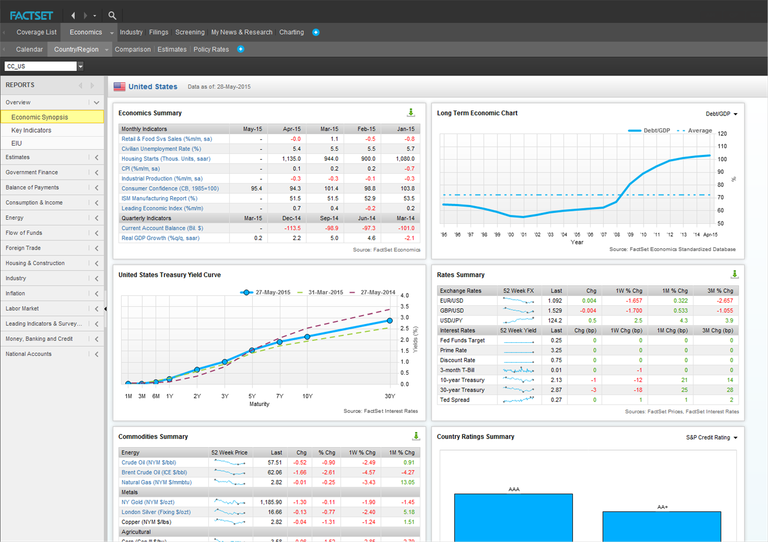Open the United States country title link

click(x=153, y=87)
